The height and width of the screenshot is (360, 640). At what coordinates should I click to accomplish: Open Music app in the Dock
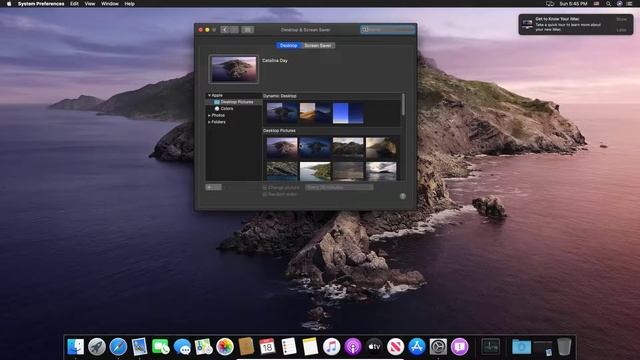(331, 347)
